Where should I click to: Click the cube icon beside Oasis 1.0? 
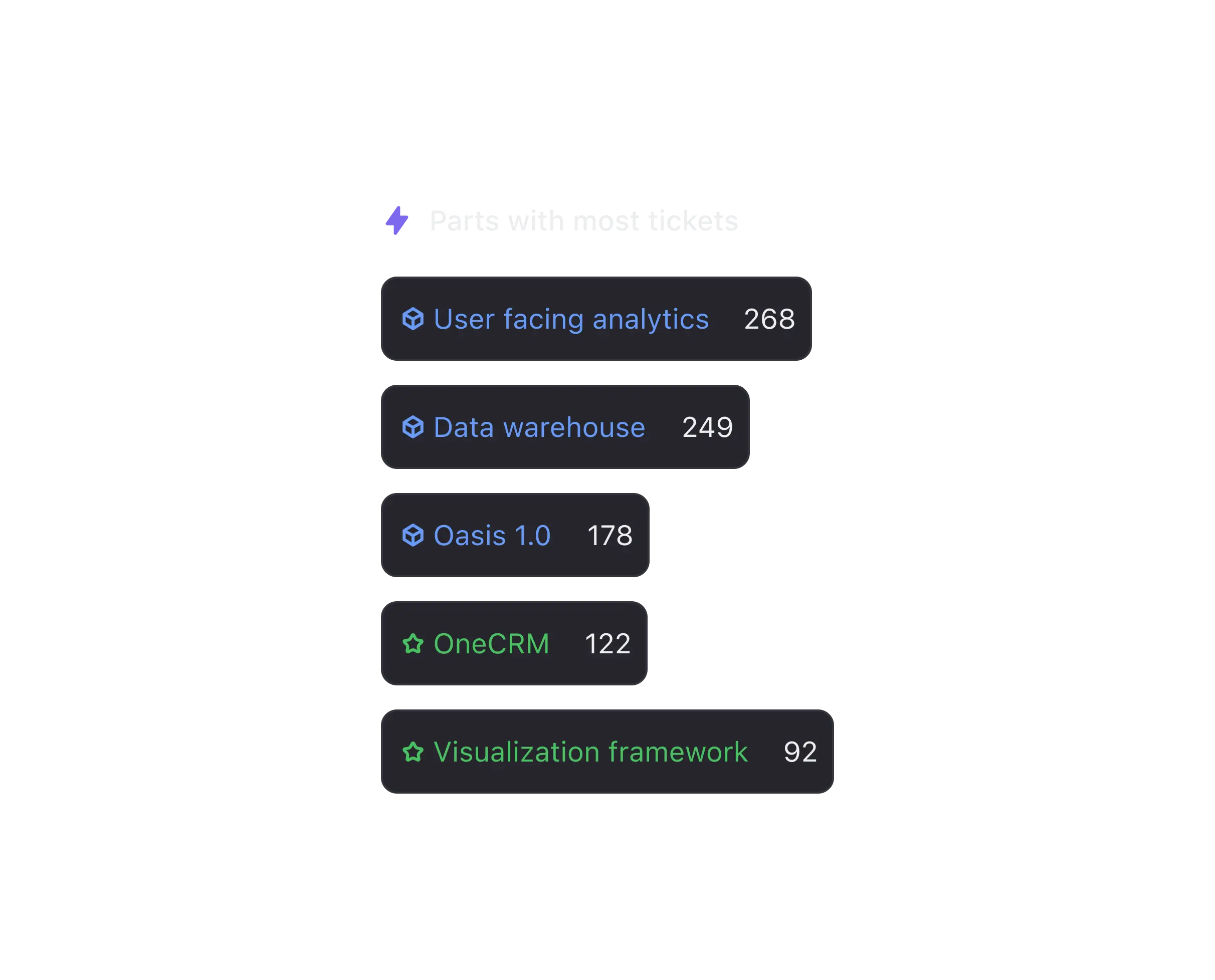pos(413,535)
